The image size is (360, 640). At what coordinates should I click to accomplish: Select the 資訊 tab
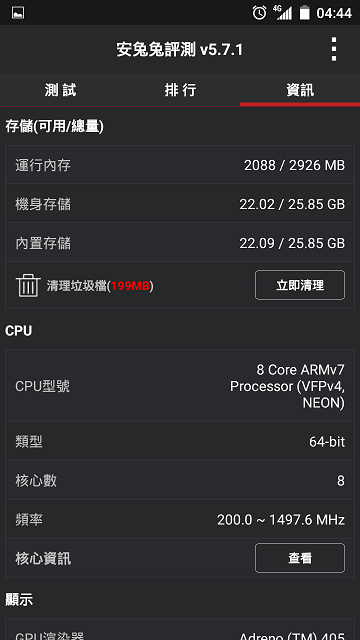tap(300, 90)
